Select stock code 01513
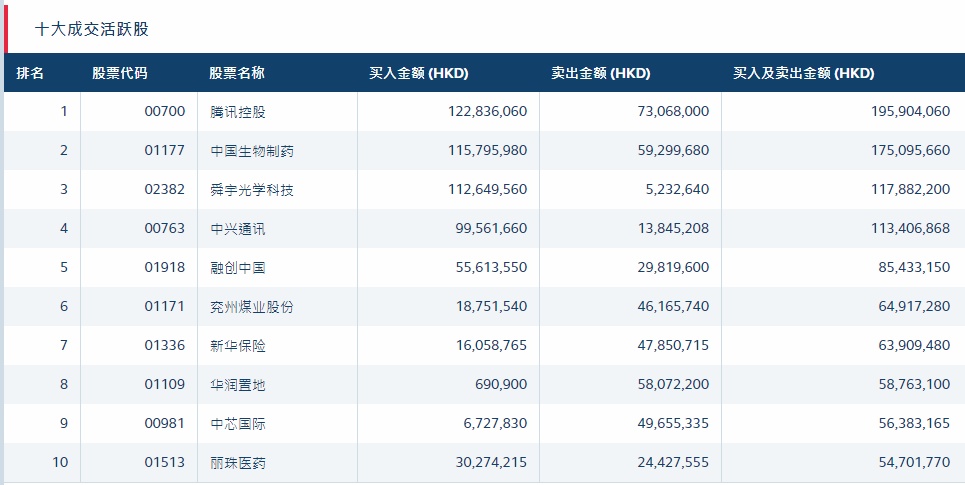Image resolution: width=965 pixels, height=485 pixels. click(164, 462)
